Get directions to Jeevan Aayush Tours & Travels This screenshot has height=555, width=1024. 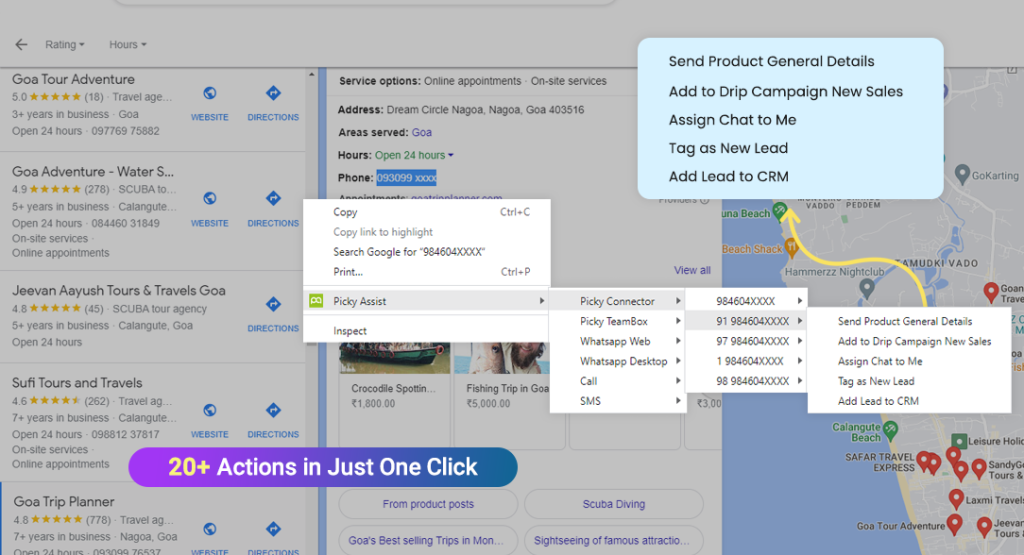click(x=273, y=304)
